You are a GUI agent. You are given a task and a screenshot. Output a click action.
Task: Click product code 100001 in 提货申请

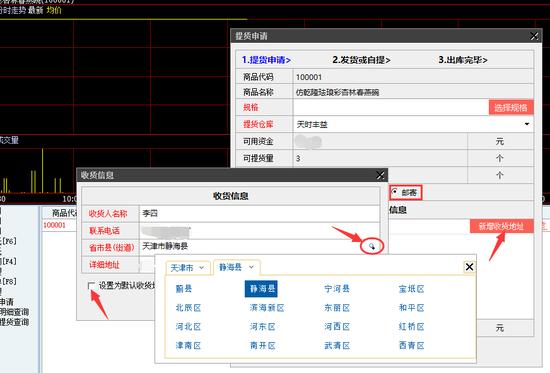309,77
